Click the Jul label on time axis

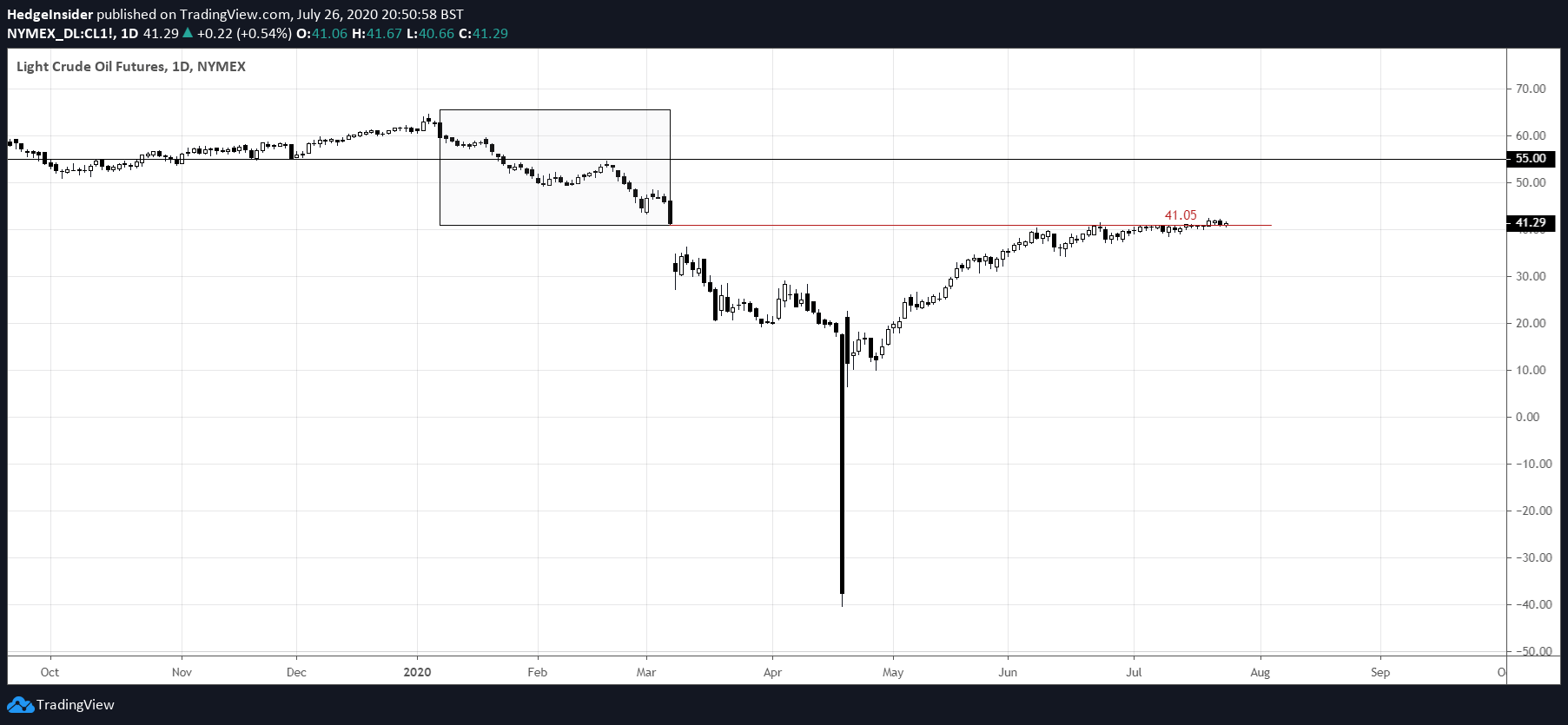coord(1134,672)
